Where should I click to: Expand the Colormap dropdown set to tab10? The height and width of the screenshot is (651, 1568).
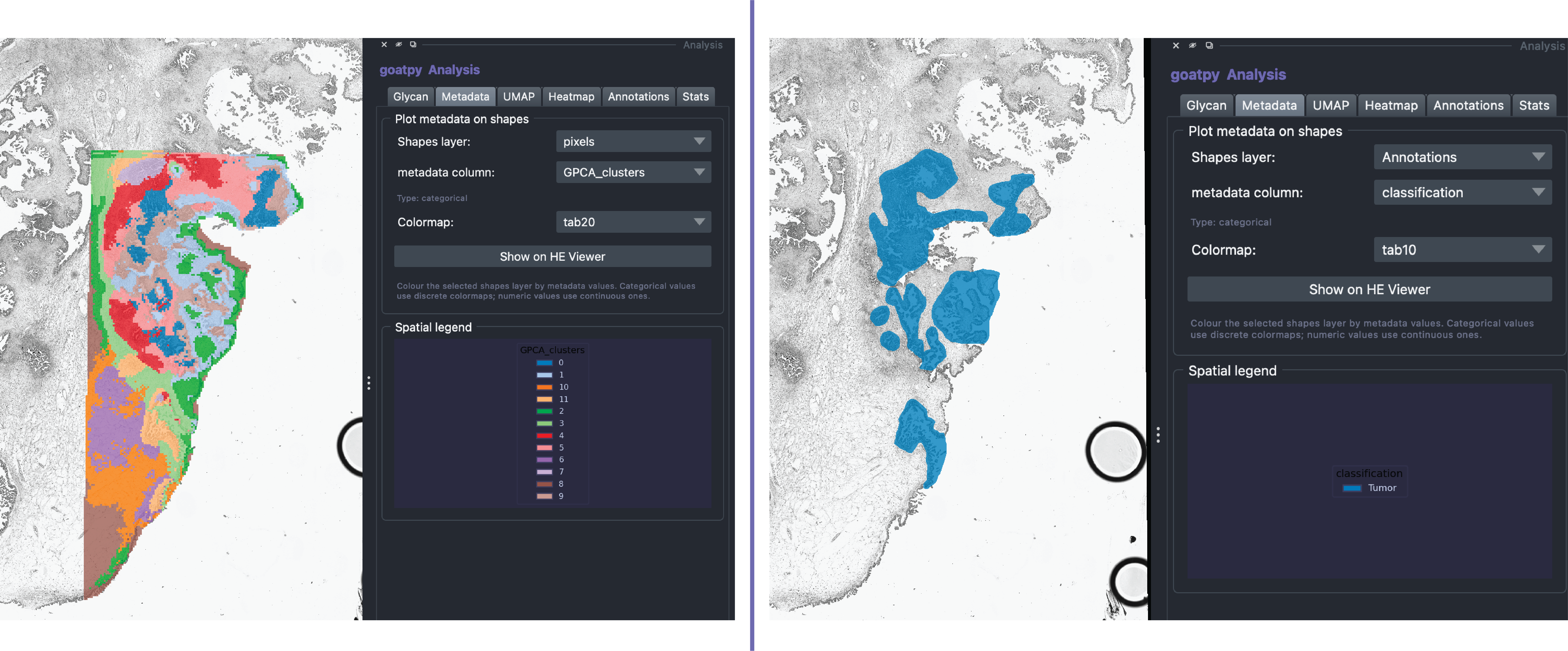[1462, 249]
